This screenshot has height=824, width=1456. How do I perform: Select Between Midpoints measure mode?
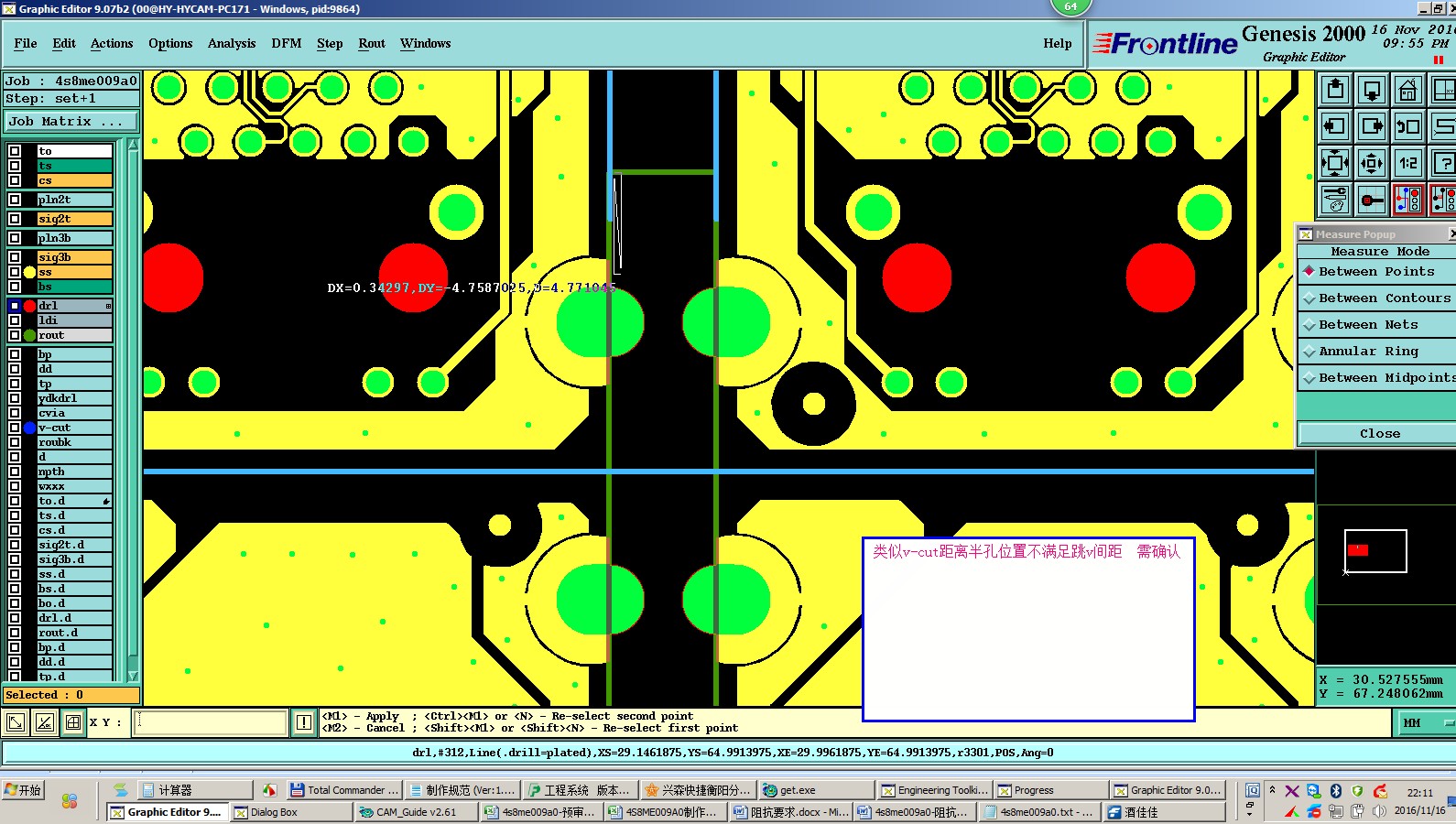coord(1376,378)
